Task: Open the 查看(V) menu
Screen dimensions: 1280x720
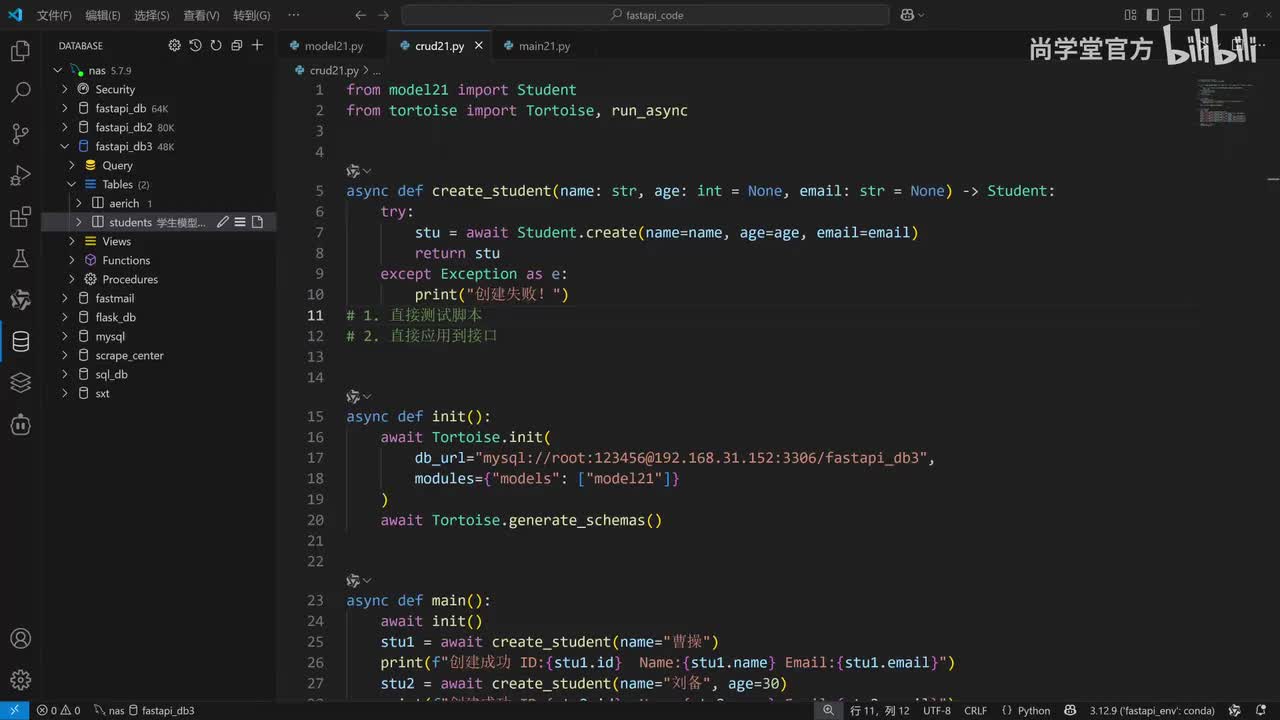Action: [201, 16]
